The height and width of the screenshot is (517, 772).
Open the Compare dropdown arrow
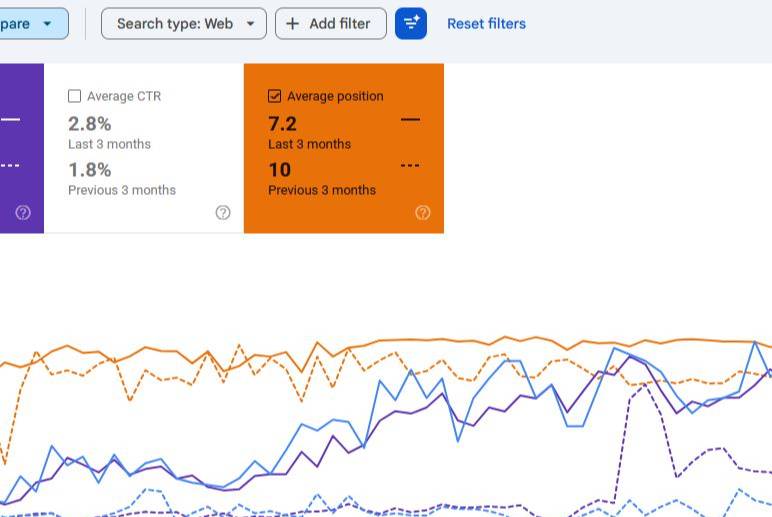[x=47, y=24]
